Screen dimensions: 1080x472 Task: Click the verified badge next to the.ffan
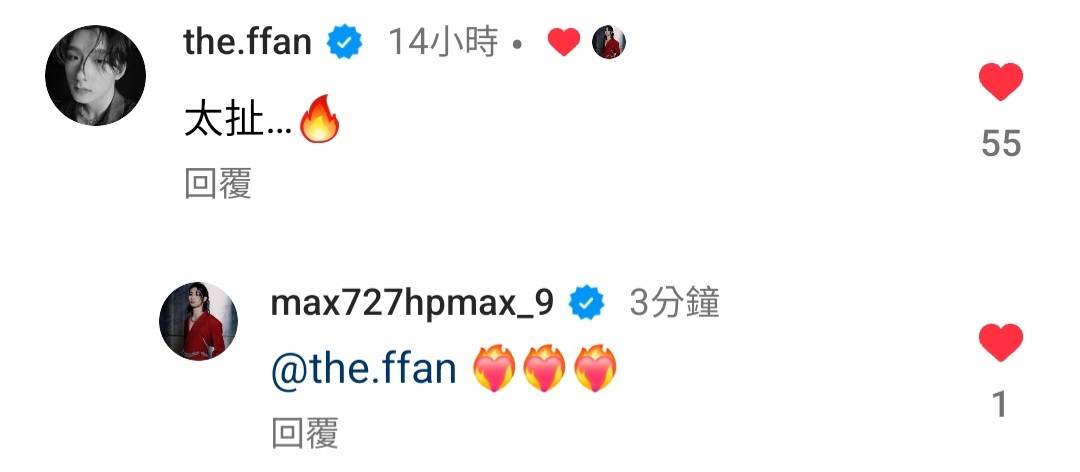344,43
